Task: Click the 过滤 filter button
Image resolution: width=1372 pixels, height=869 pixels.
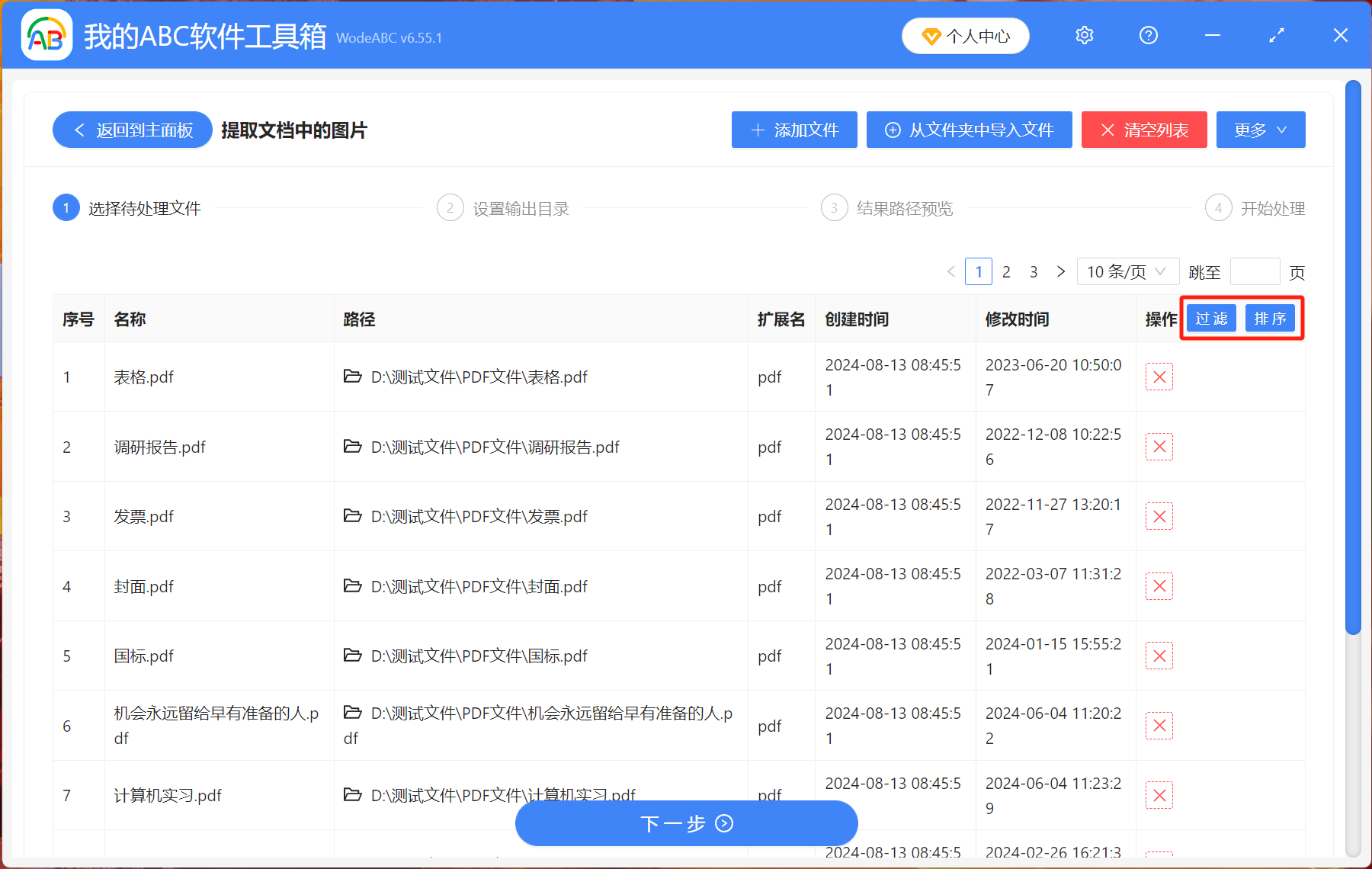Action: click(1210, 318)
